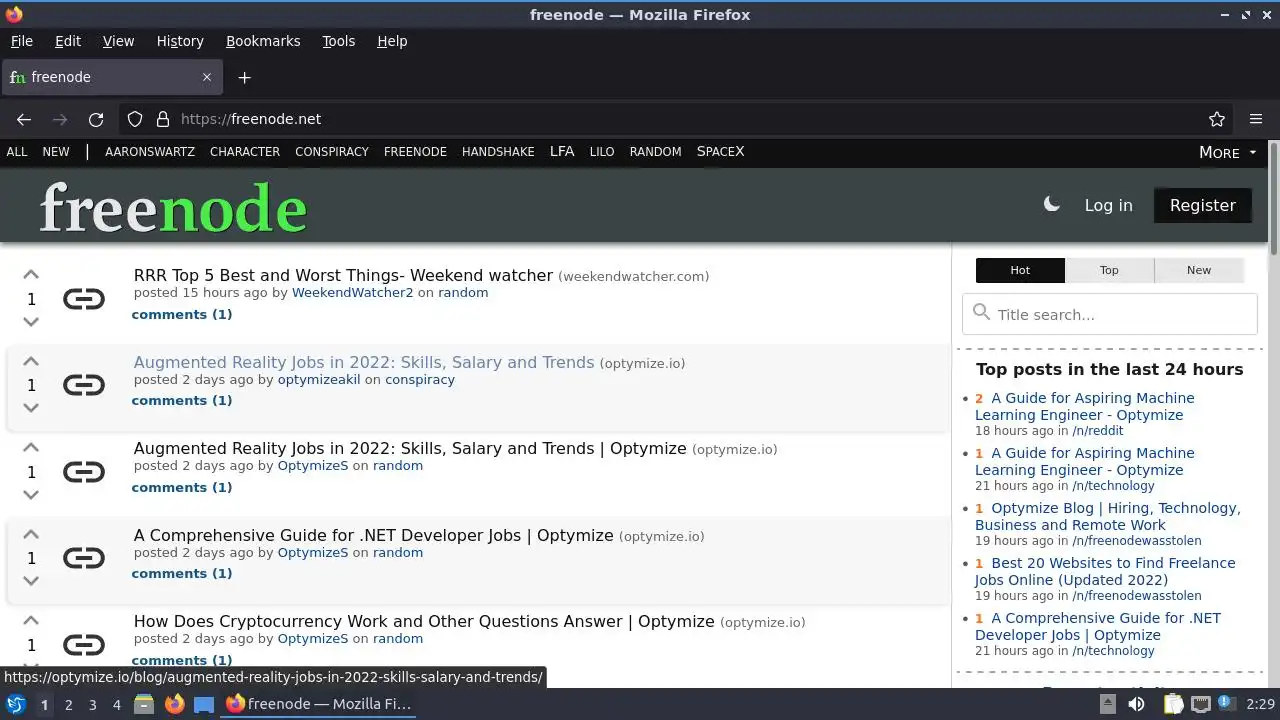Screen dimensions: 1280x720
Task: Click link icon of .NET Developer Jobs post
Action: click(x=84, y=558)
